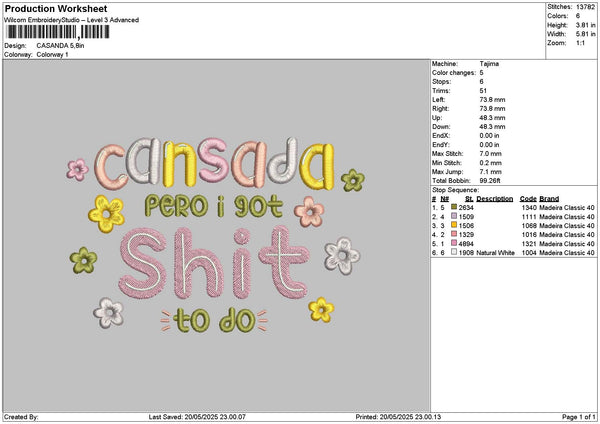The image size is (600, 424).
Task: Select the Description column header
Action: [x=495, y=199]
